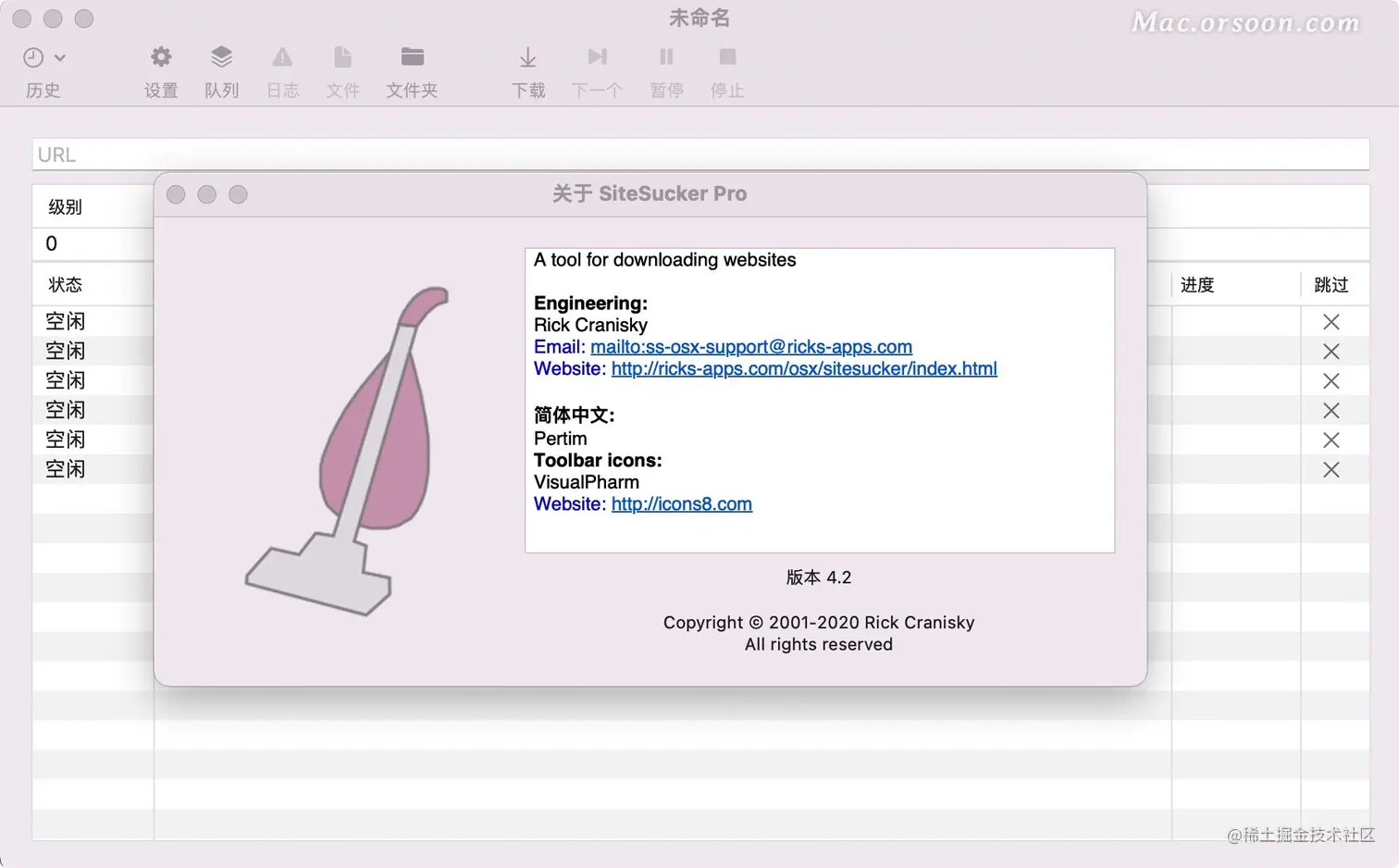The image size is (1399, 868).
Task: Skip sixth idle row with X icon
Action: pyautogui.click(x=1331, y=470)
